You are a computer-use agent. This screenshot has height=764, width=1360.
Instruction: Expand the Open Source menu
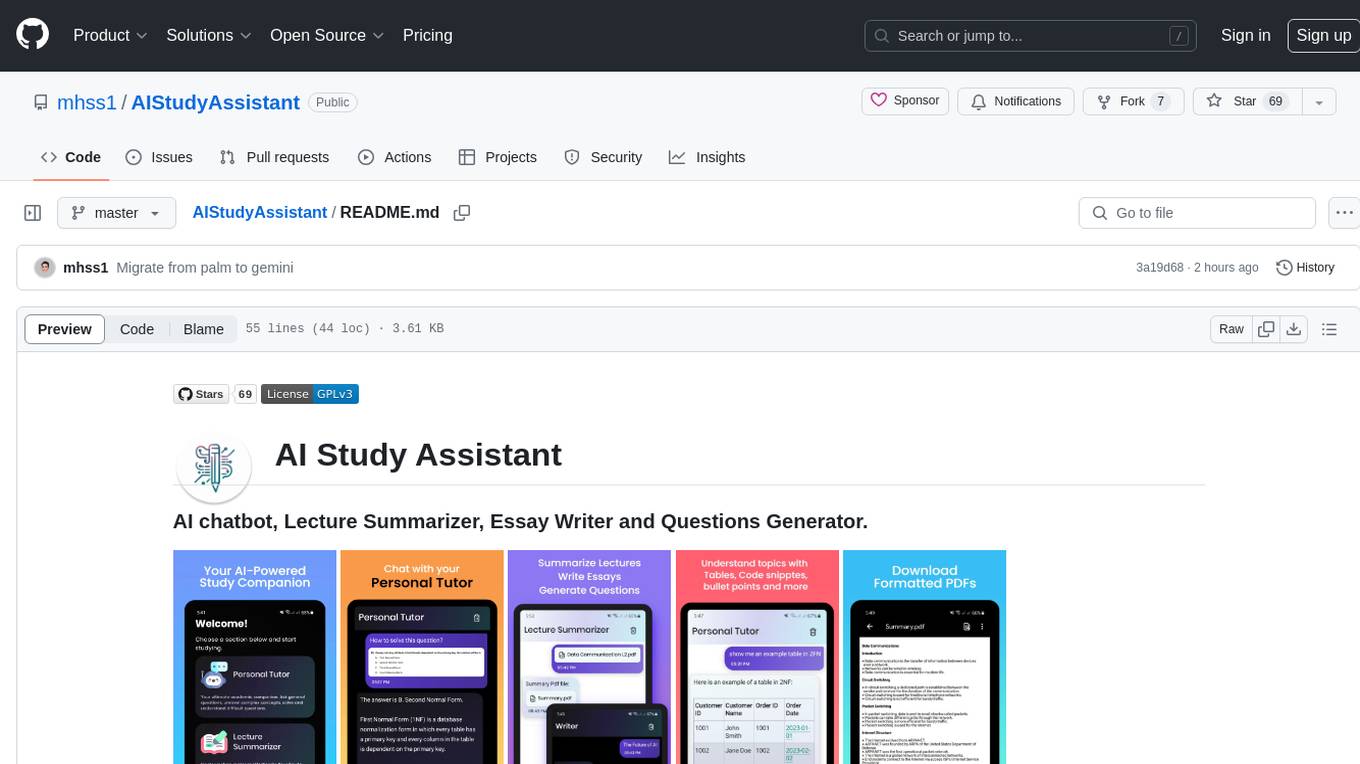pos(327,35)
